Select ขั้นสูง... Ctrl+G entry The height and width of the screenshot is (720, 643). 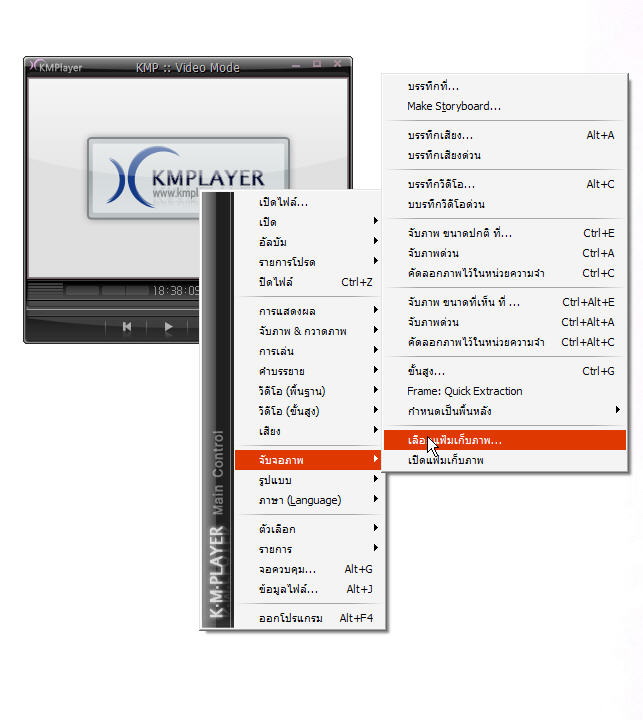pos(504,371)
